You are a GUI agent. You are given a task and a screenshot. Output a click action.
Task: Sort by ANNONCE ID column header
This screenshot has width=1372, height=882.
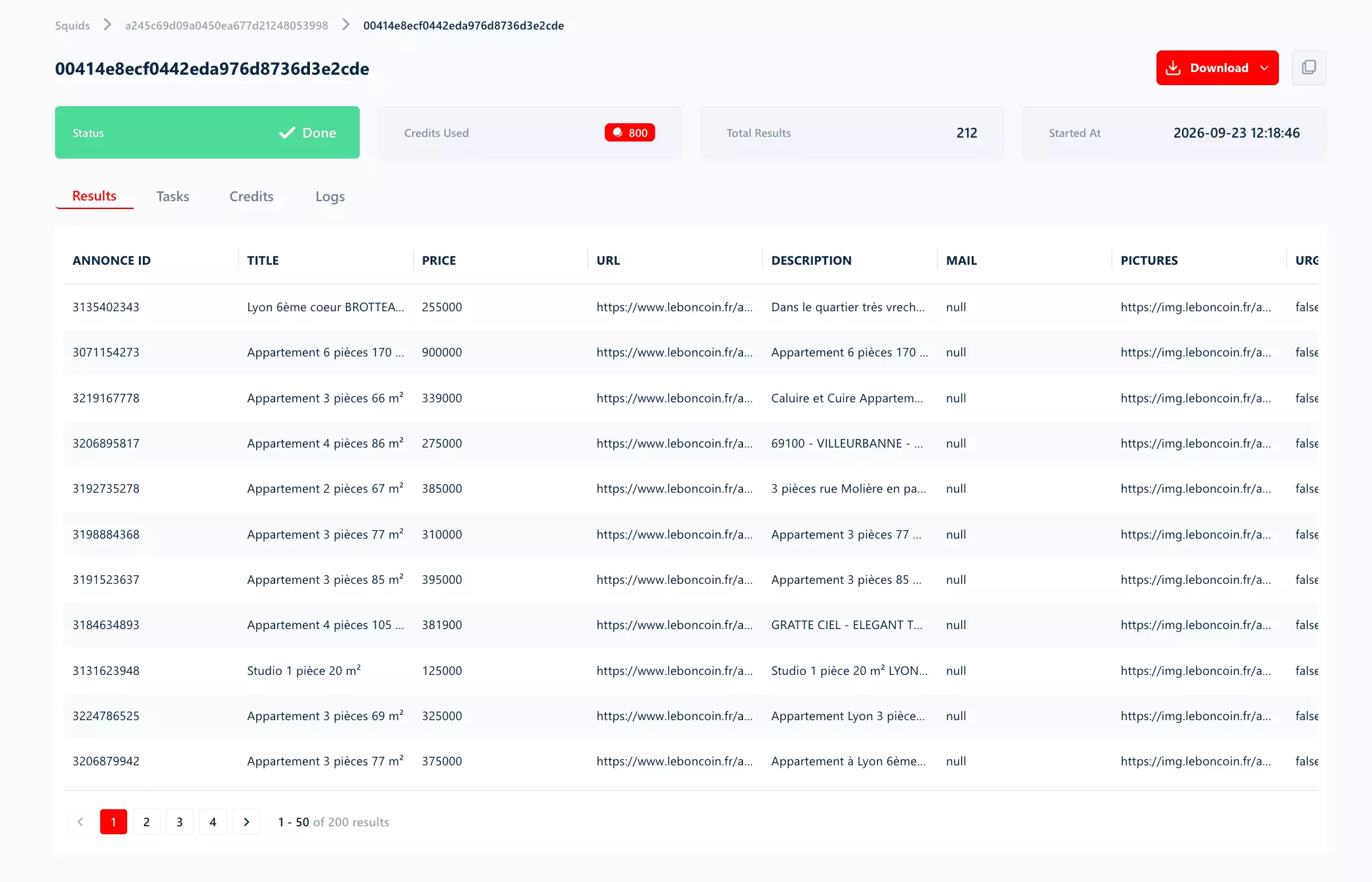pos(112,260)
